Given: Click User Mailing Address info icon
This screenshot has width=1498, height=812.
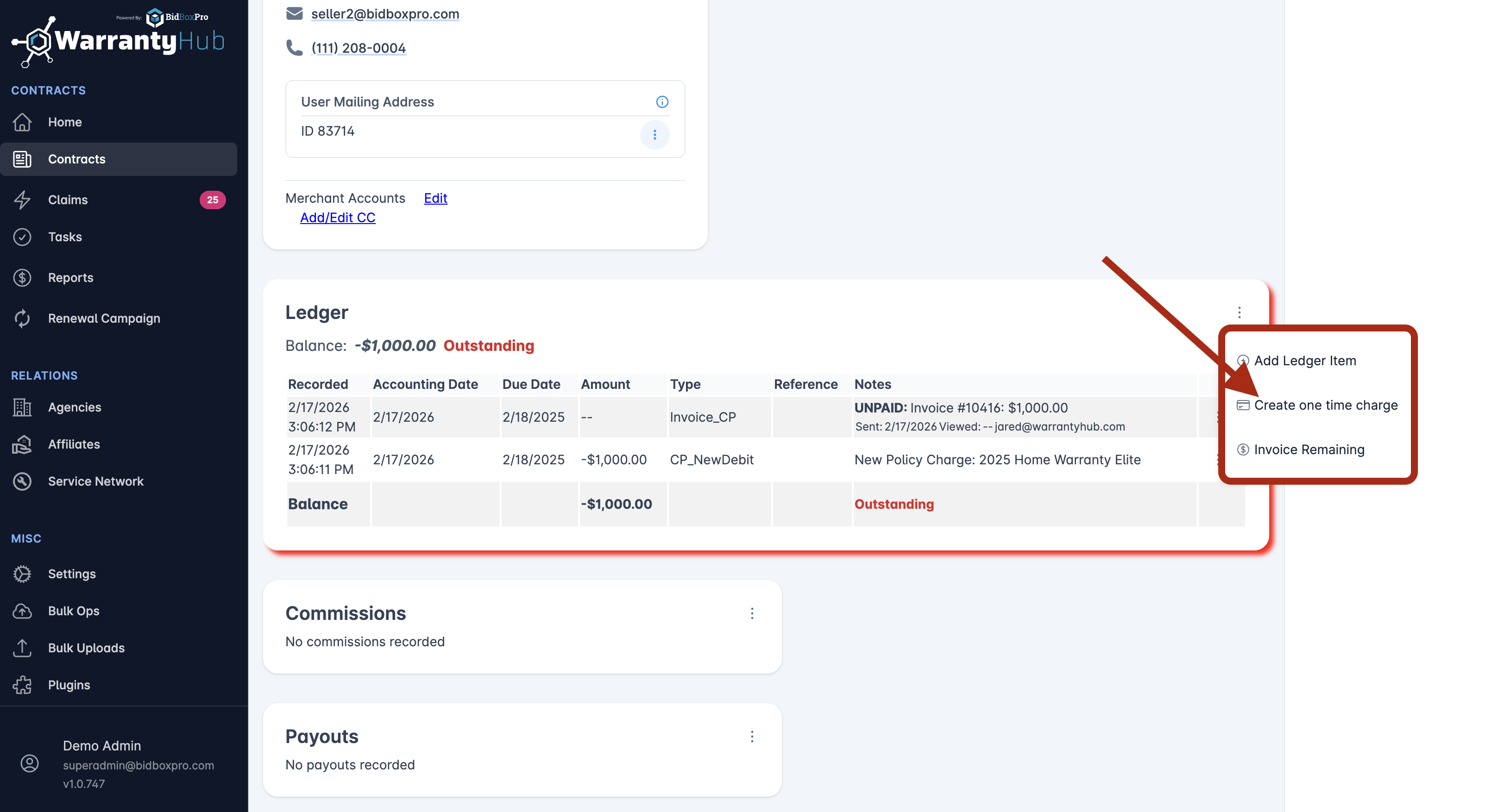Looking at the screenshot, I should [662, 102].
